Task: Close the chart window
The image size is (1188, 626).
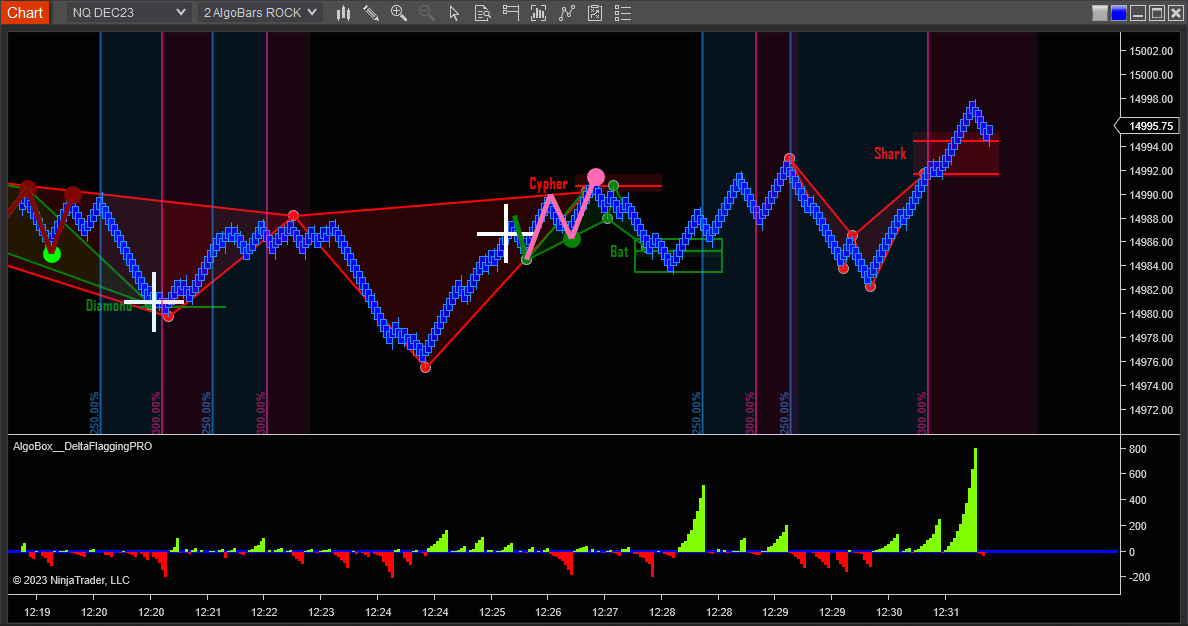Action: tap(1176, 13)
